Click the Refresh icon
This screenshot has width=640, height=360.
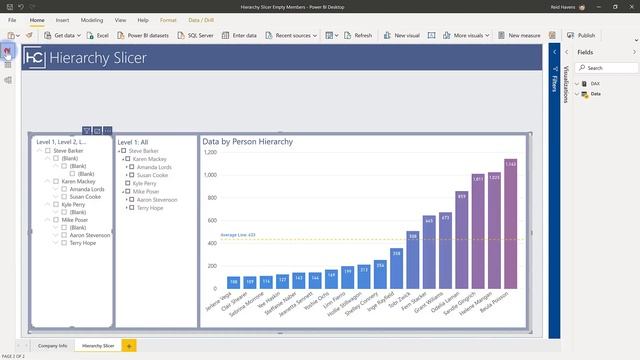pos(347,36)
